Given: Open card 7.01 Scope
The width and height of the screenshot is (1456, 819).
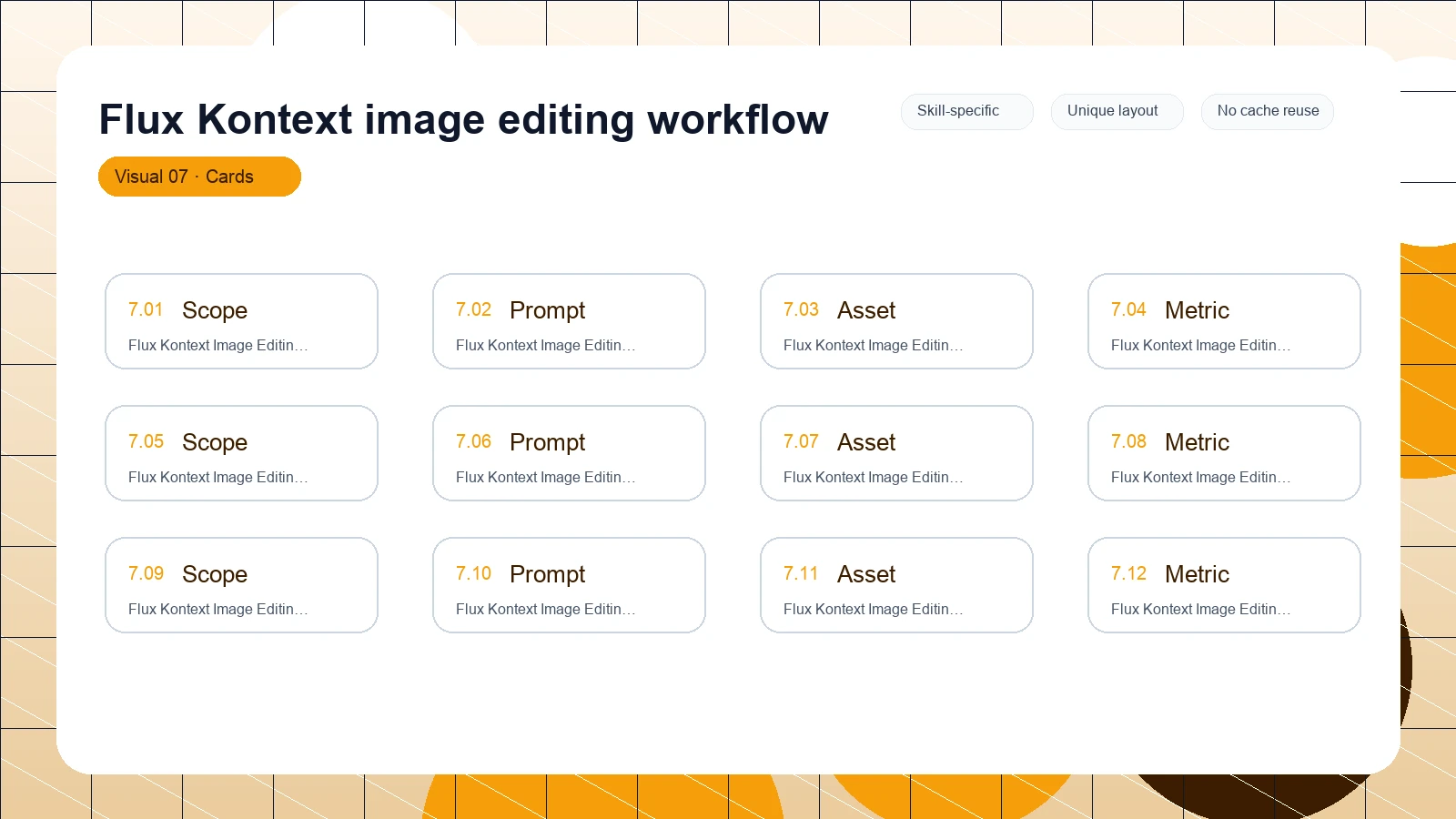Looking at the screenshot, I should tap(241, 321).
